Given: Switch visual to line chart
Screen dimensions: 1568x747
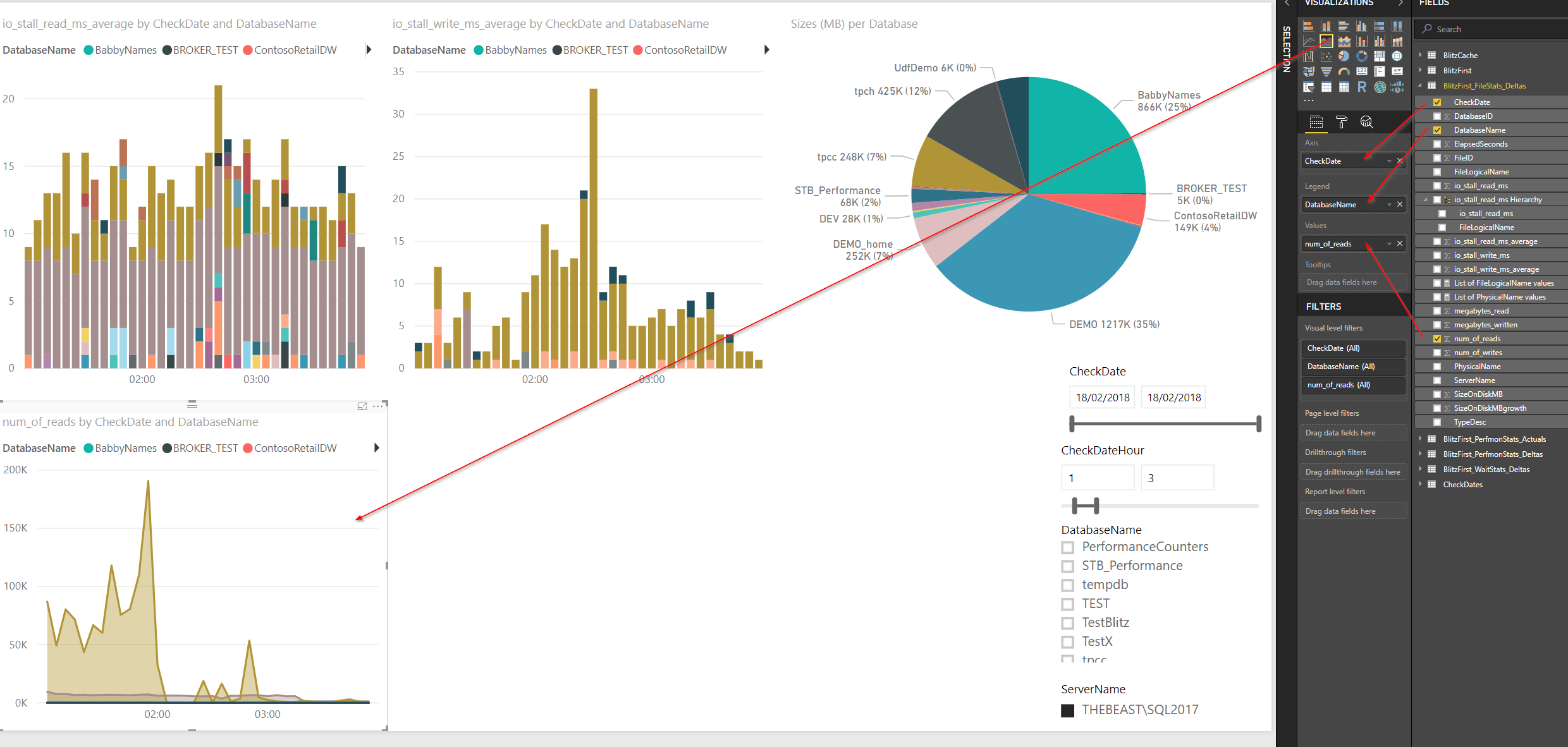Looking at the screenshot, I should coord(1309,41).
